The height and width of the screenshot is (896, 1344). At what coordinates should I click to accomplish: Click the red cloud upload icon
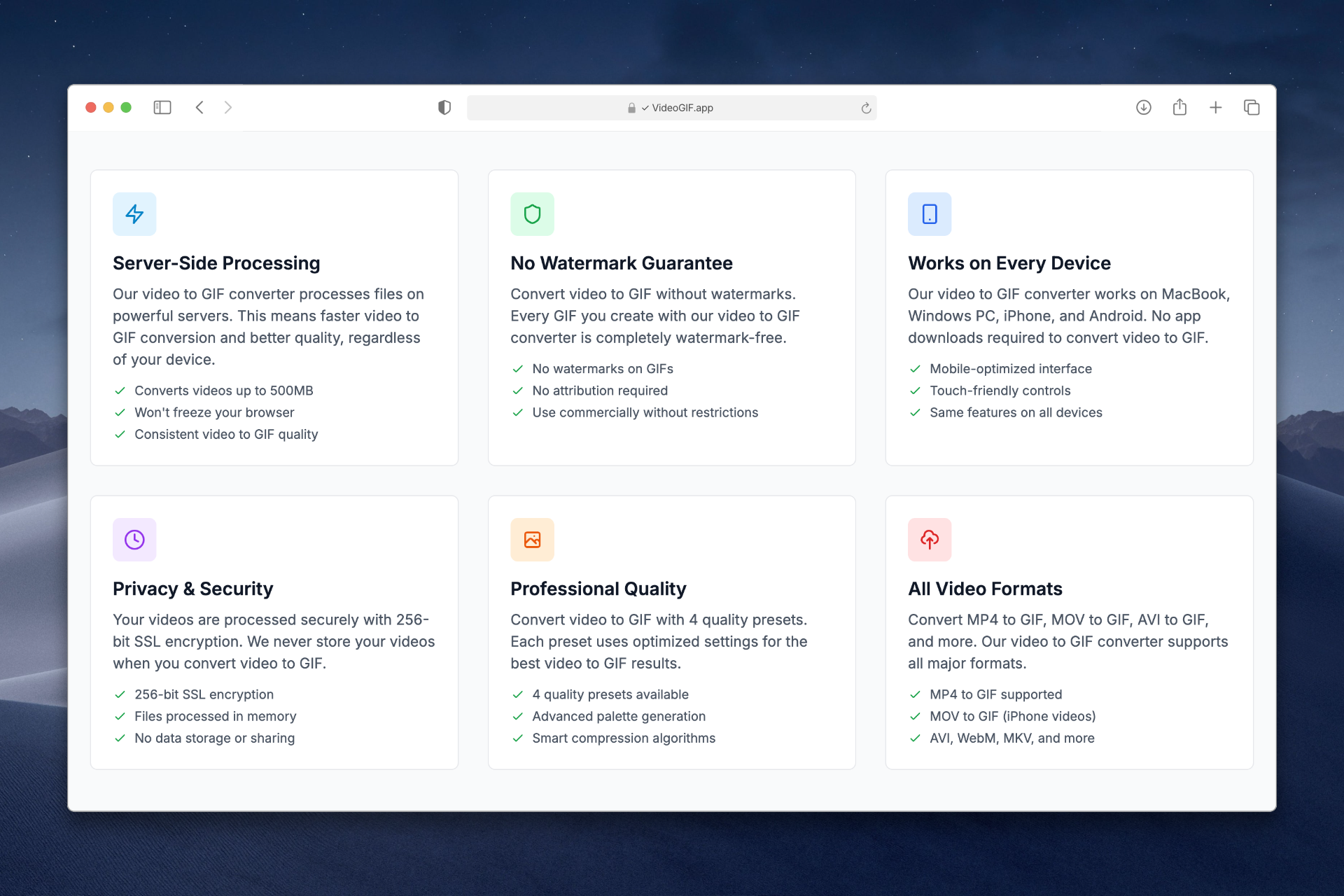tap(930, 540)
